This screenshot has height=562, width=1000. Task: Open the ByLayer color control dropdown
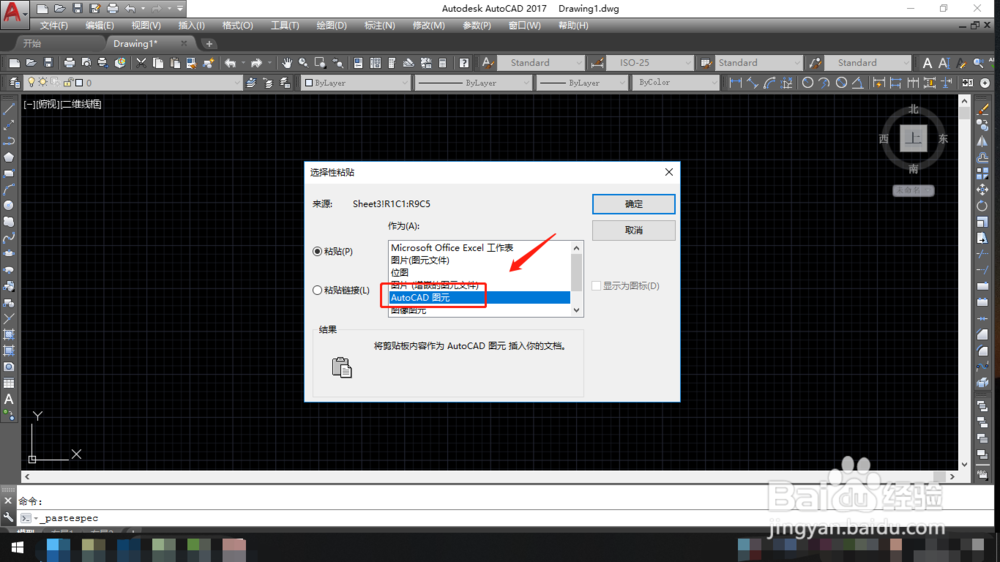pos(355,83)
